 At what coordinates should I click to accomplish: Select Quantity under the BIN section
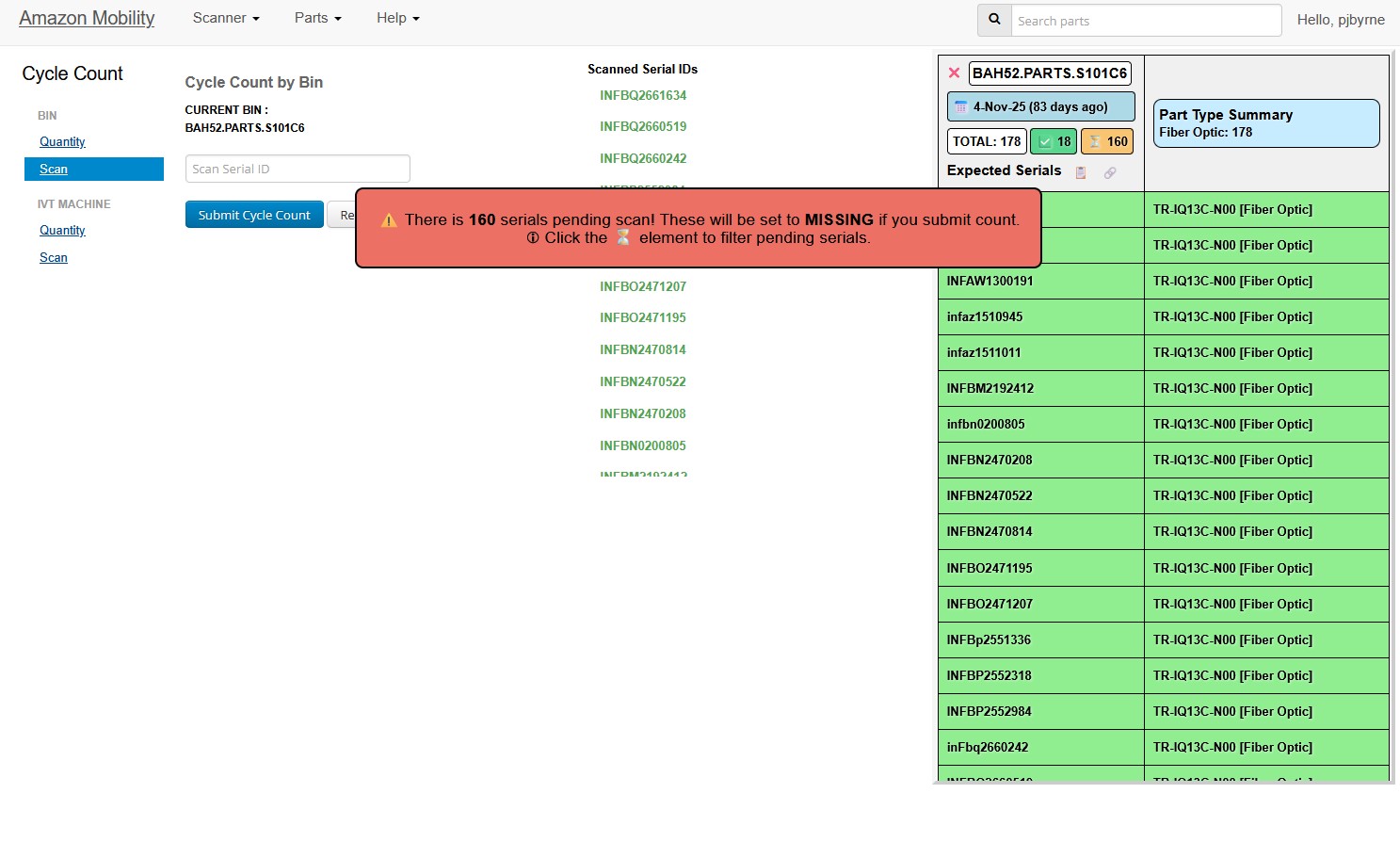(x=62, y=141)
